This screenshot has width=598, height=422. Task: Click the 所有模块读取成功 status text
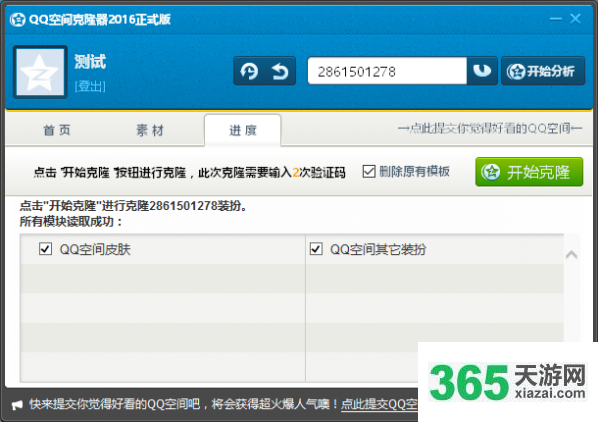[71, 221]
